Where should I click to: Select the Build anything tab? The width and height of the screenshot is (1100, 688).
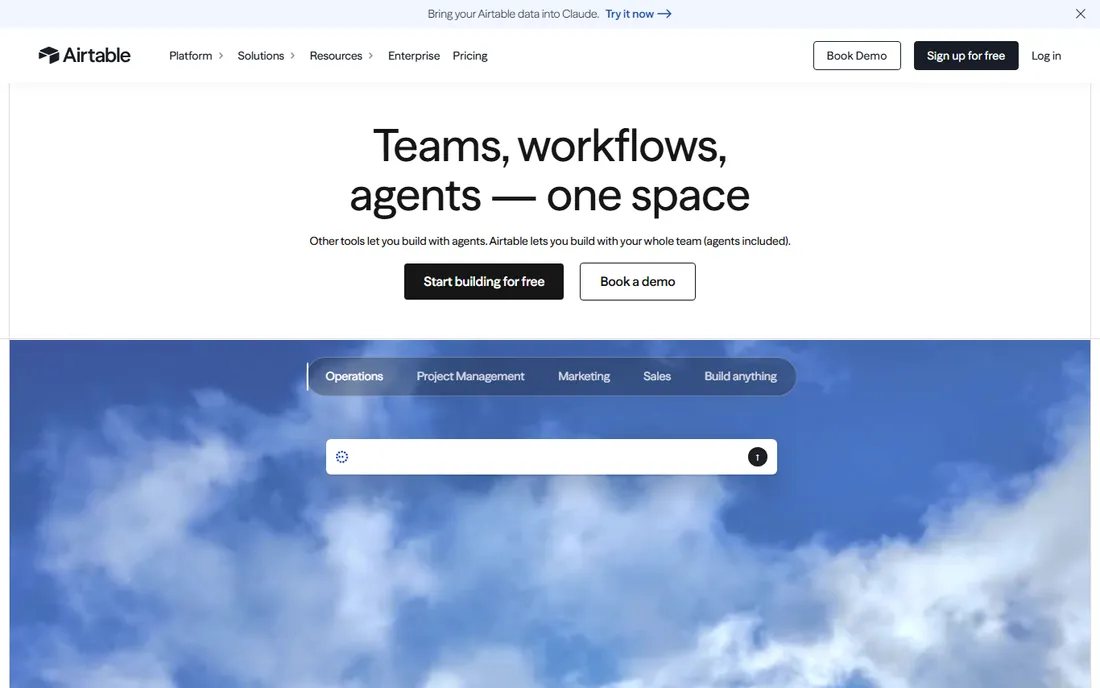[740, 377]
